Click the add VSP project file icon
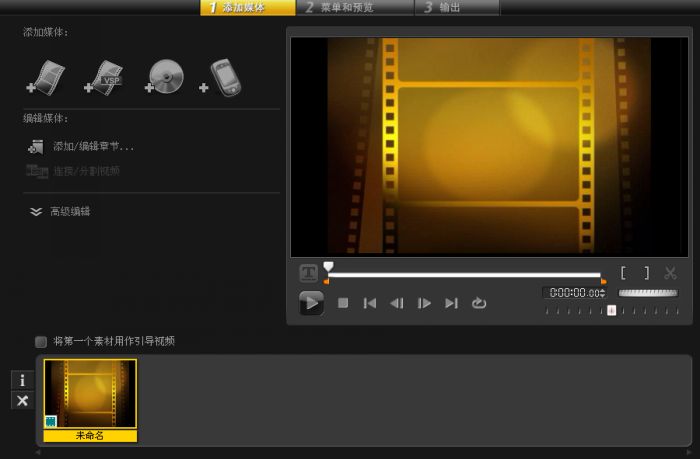The width and height of the screenshot is (700, 459). (105, 75)
